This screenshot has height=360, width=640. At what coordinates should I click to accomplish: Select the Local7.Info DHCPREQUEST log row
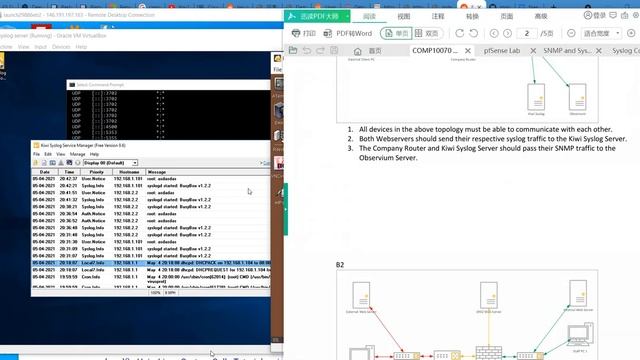[x=151, y=270]
